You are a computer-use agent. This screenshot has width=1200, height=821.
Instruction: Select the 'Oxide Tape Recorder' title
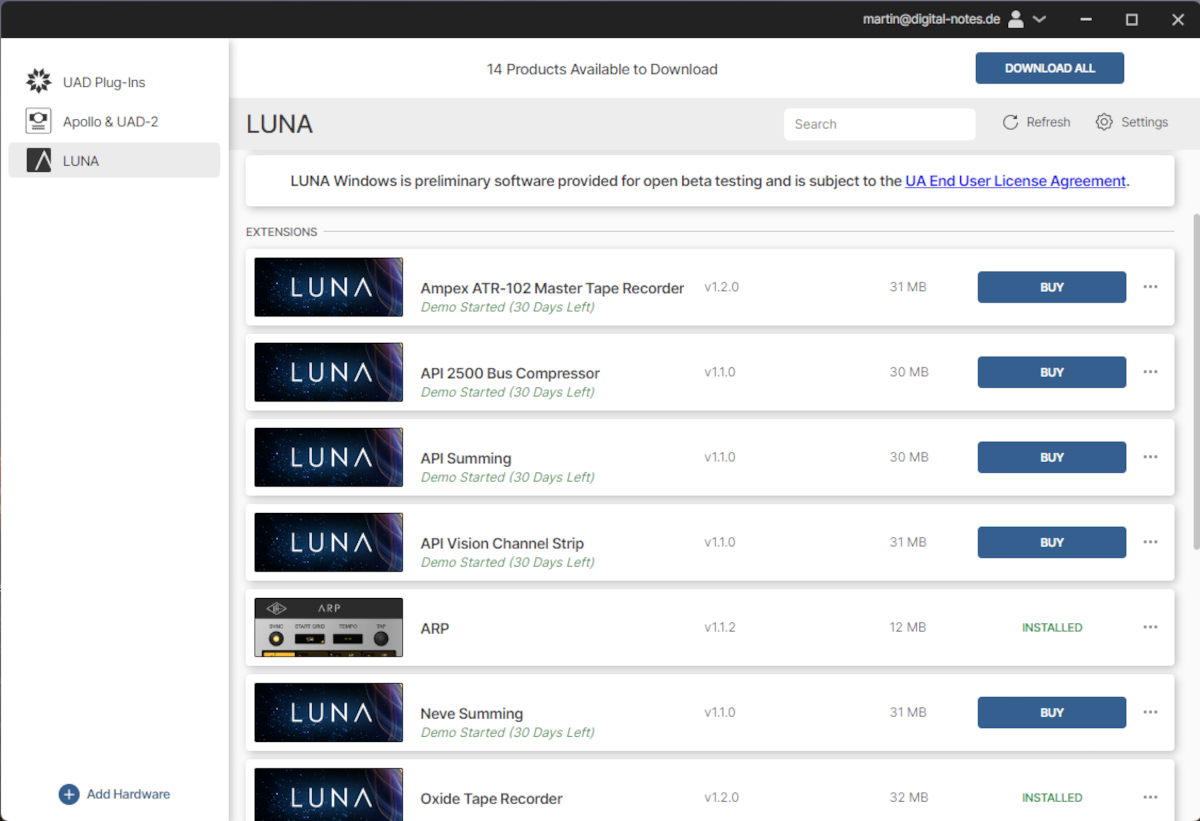point(491,798)
